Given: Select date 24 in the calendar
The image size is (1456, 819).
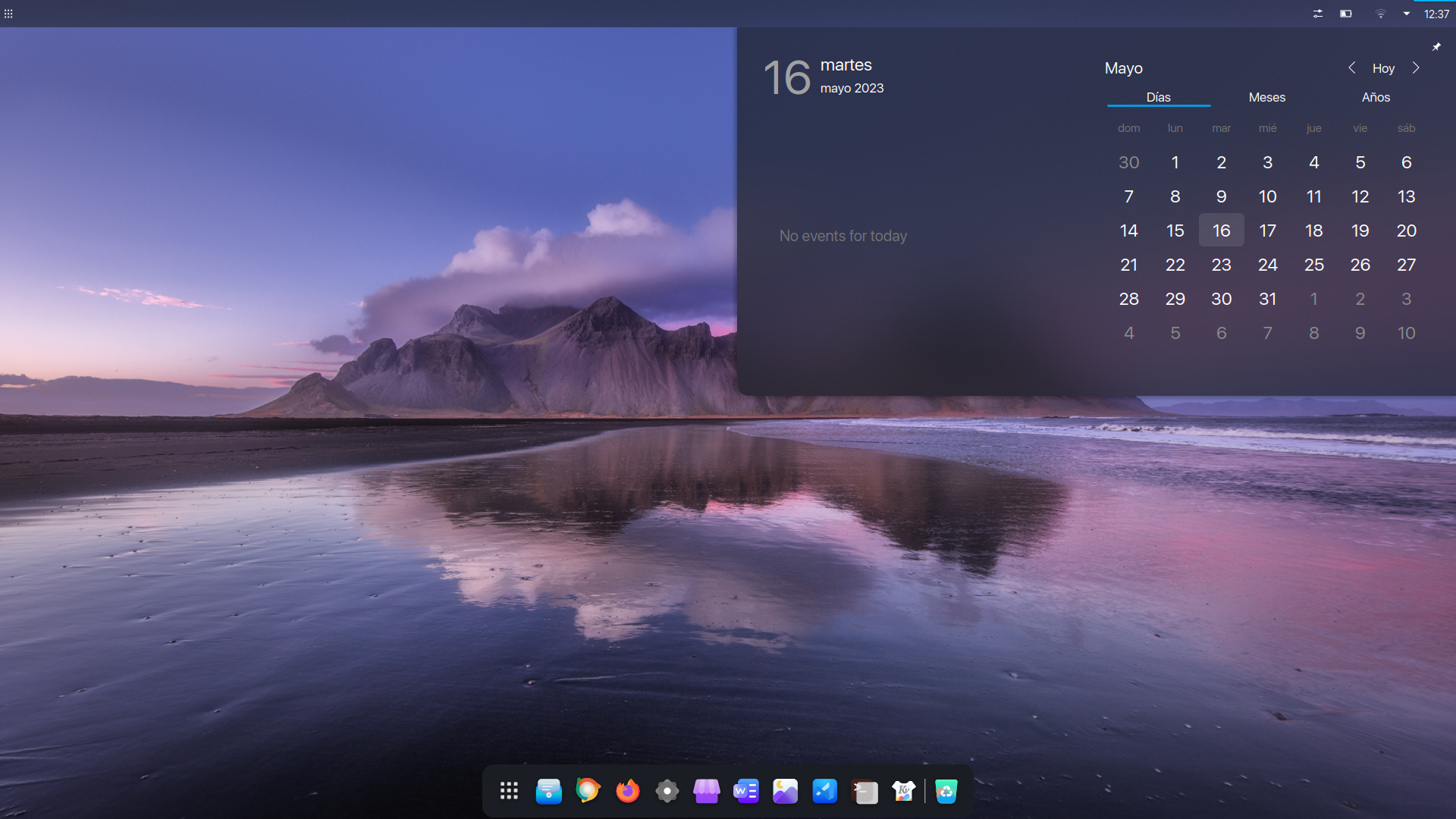Looking at the screenshot, I should click(1267, 265).
